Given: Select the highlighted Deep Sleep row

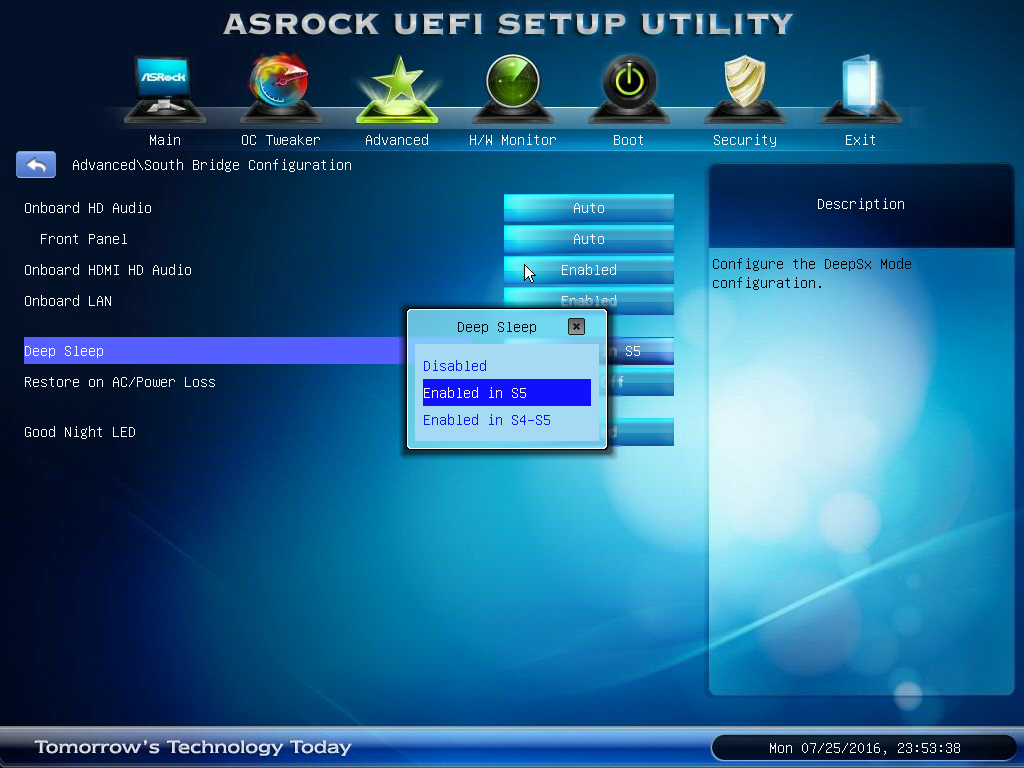Looking at the screenshot, I should (215, 351).
